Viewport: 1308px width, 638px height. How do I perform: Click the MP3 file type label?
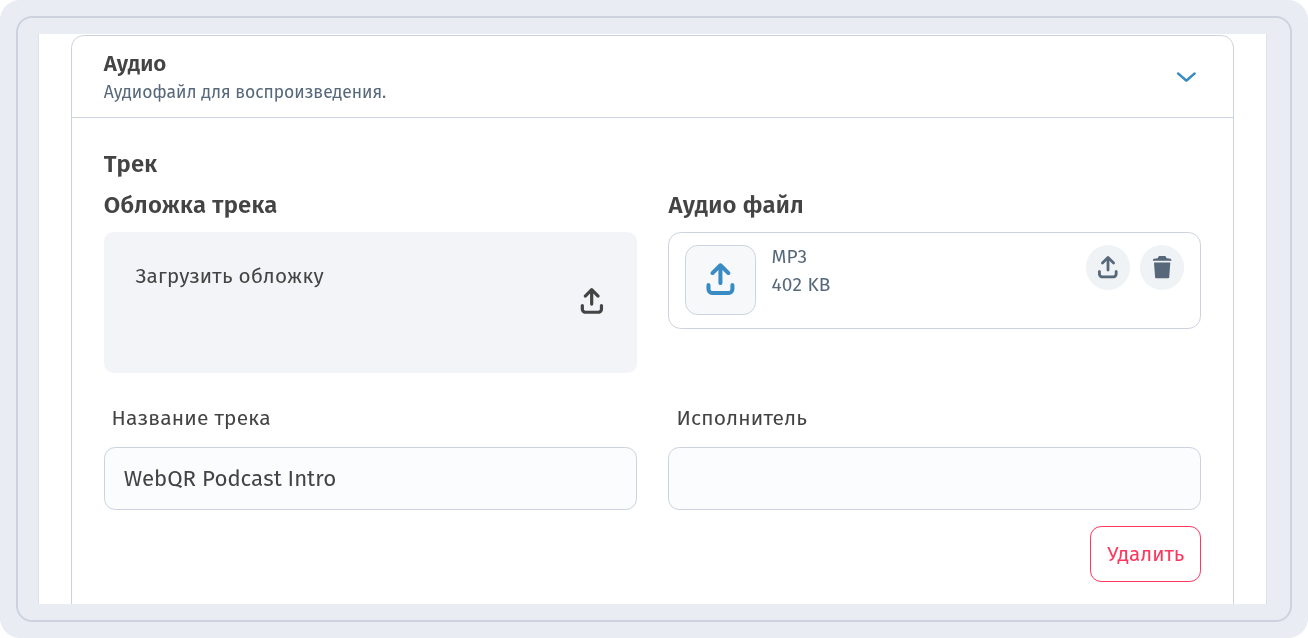pyautogui.click(x=789, y=257)
